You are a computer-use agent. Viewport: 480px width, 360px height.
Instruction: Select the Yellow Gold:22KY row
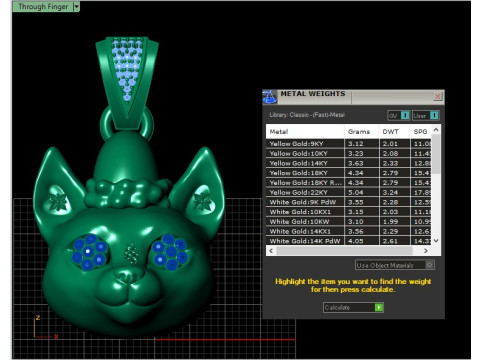(349, 192)
